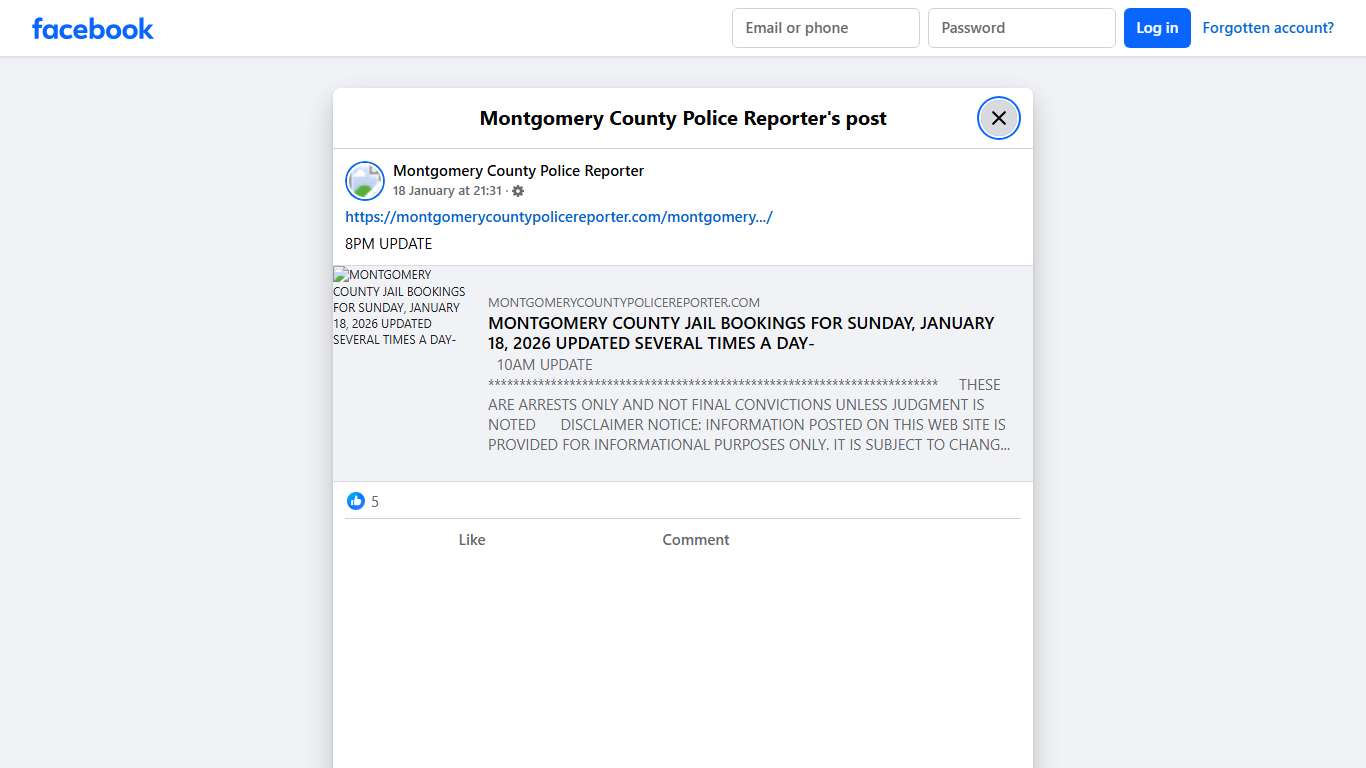Select the Montgomery County Police Reporter page name
The height and width of the screenshot is (768, 1366).
(518, 170)
